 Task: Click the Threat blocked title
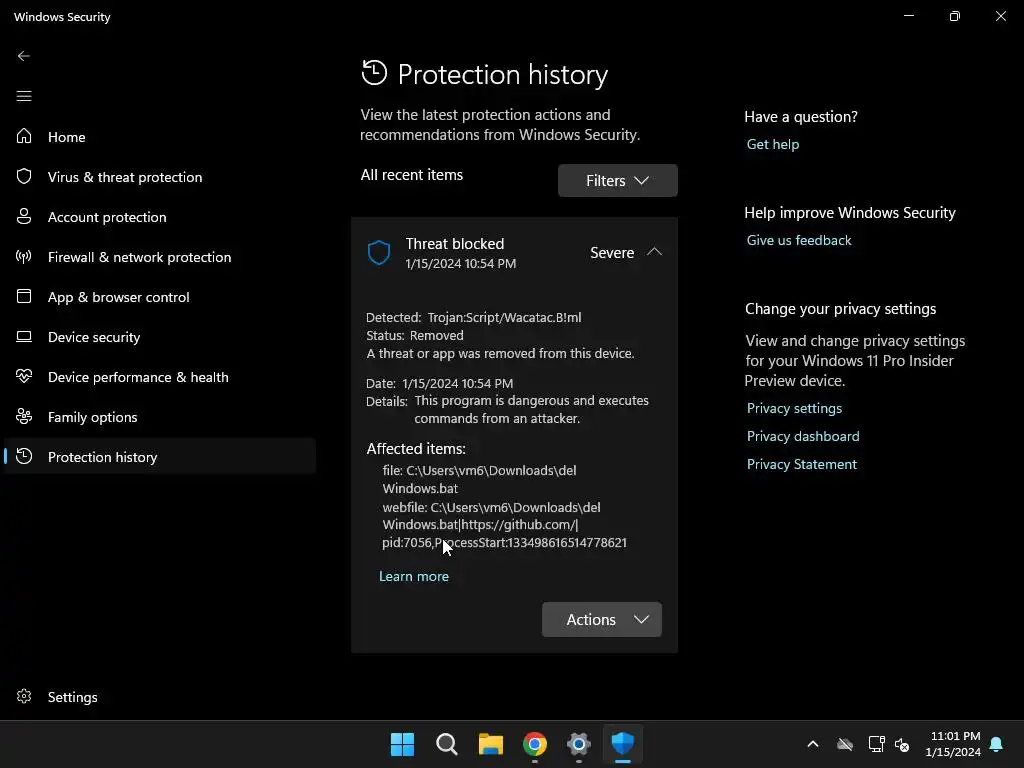(x=455, y=244)
